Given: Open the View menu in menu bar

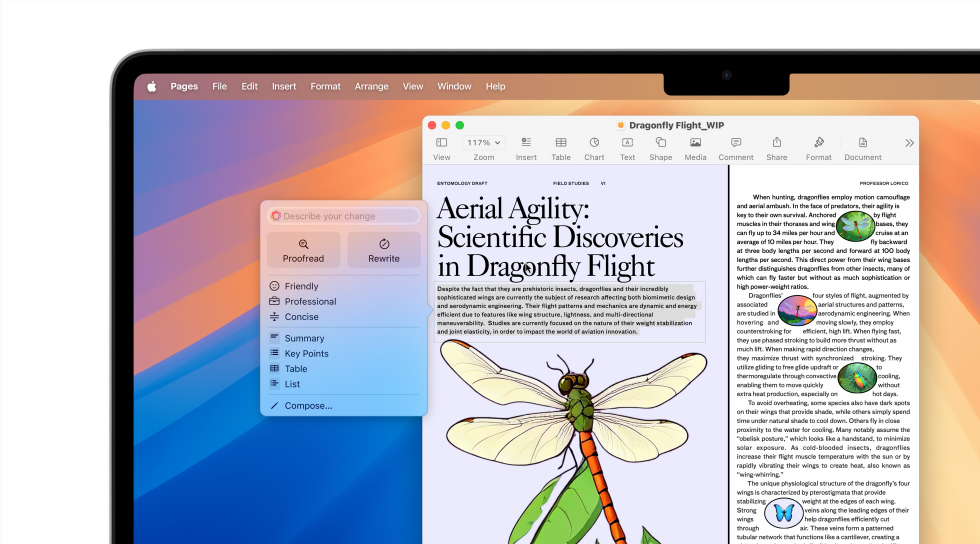Looking at the screenshot, I should [412, 86].
